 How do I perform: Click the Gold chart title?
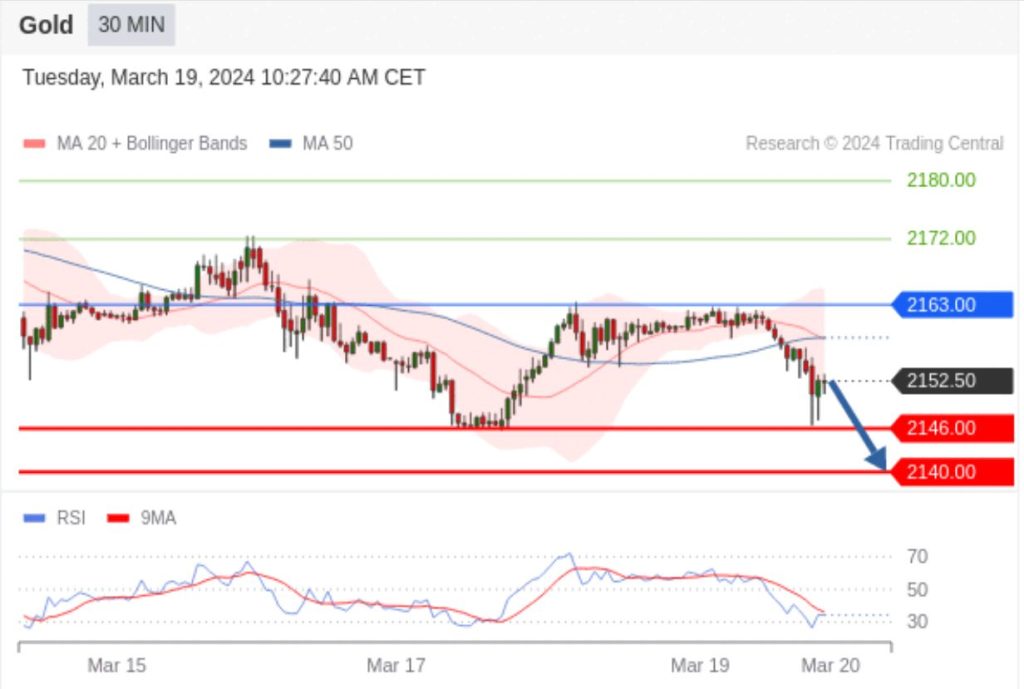(x=46, y=25)
